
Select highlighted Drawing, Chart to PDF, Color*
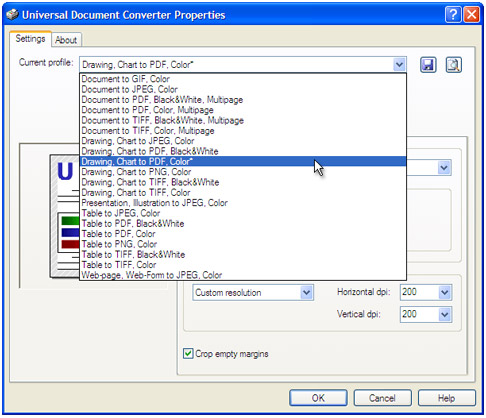pos(243,162)
